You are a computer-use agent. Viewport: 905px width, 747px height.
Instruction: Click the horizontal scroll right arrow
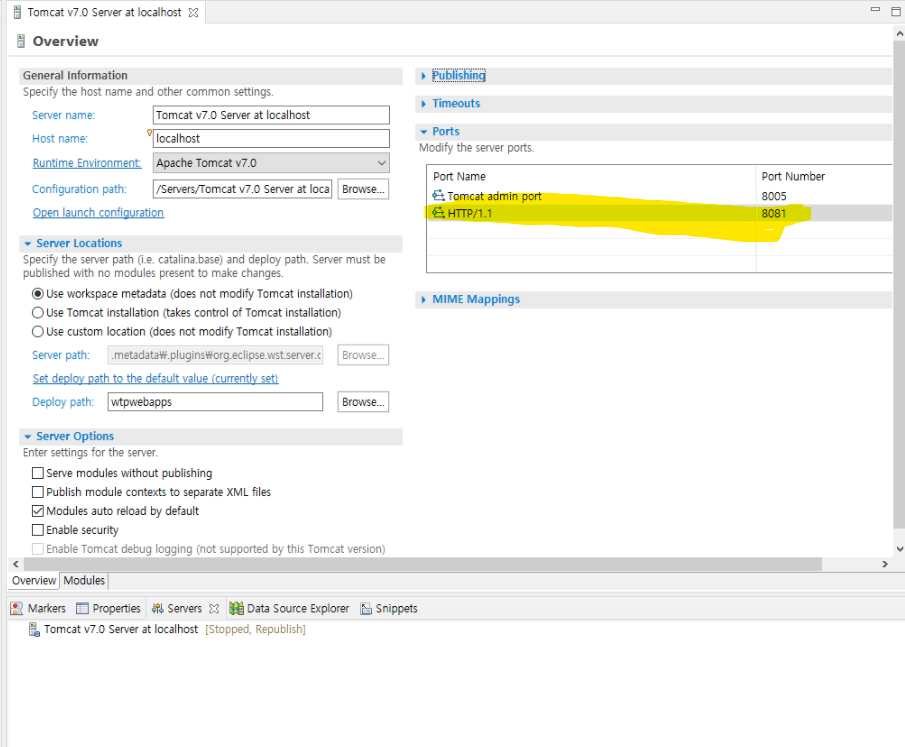point(885,564)
